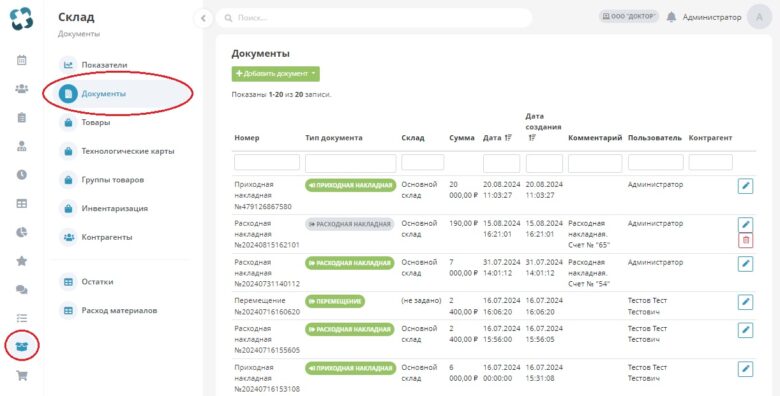
Task: Click the Контрагент filter field
Action: tap(710, 163)
